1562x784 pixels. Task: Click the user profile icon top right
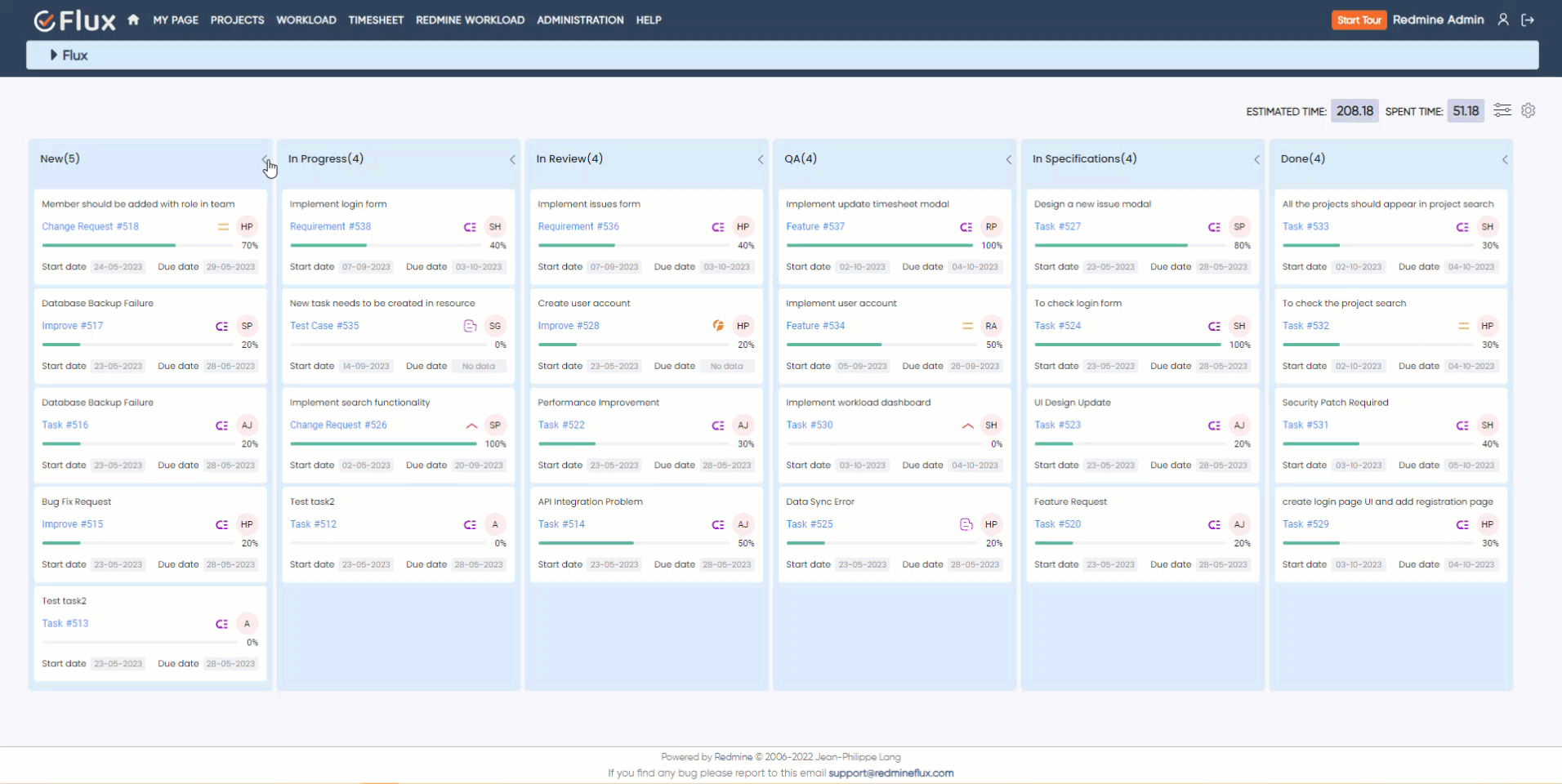click(1503, 20)
